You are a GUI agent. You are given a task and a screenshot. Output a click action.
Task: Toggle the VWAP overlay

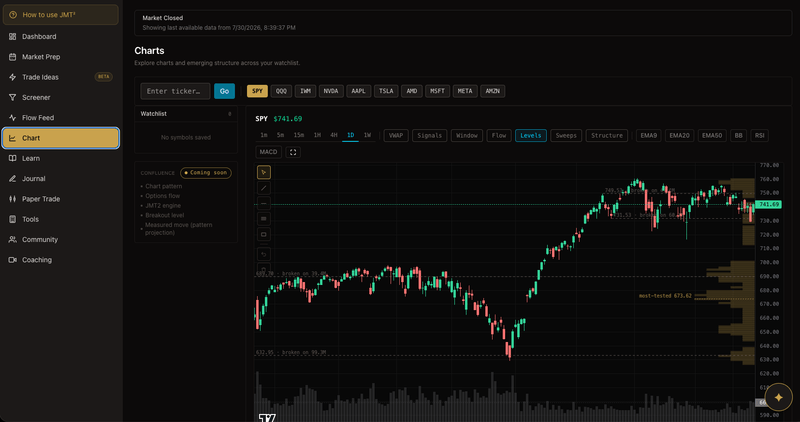pyautogui.click(x=396, y=136)
